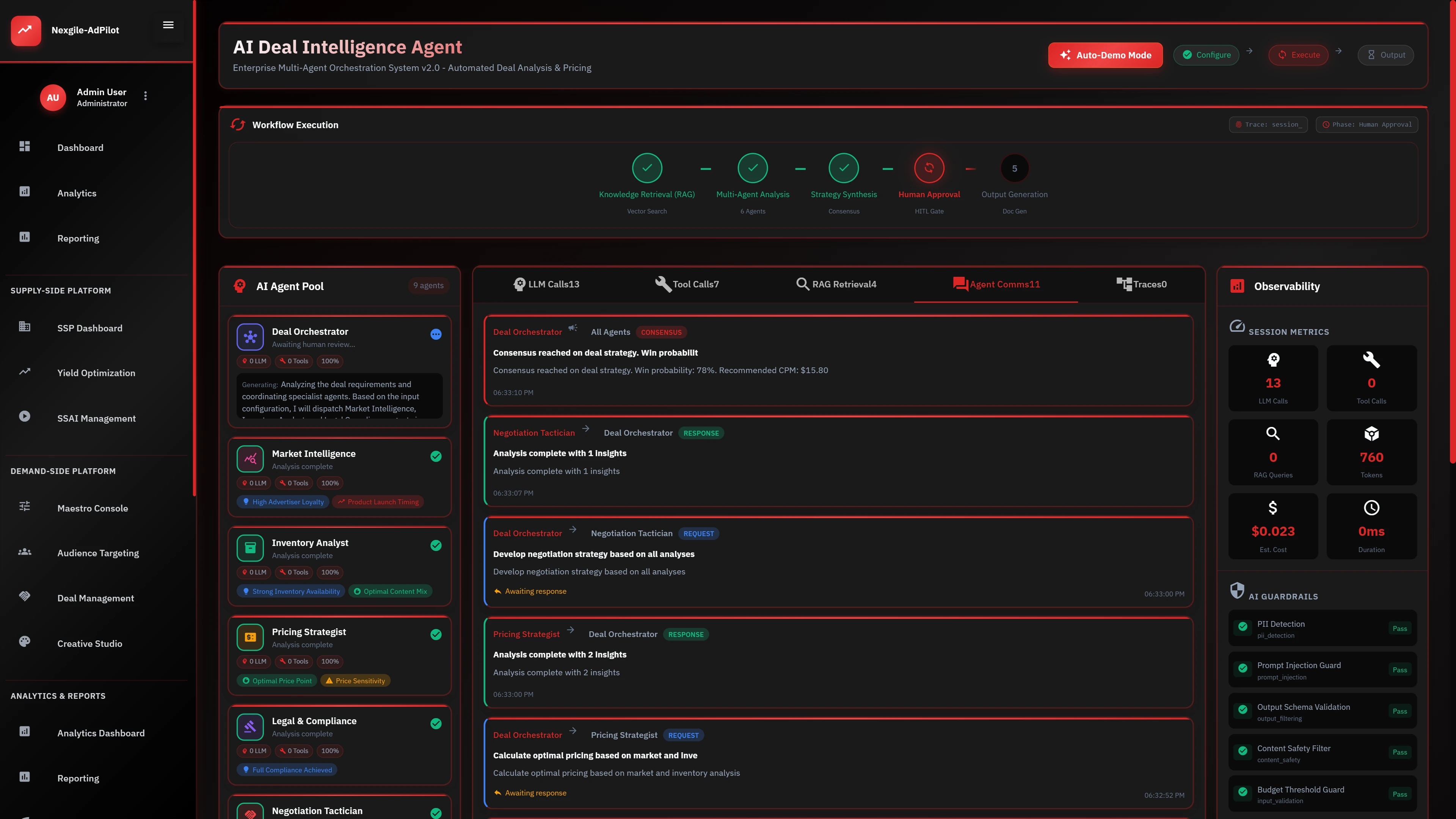Click PII Detection pass check indicator
Image resolution: width=1456 pixels, height=819 pixels.
pyautogui.click(x=1243, y=627)
